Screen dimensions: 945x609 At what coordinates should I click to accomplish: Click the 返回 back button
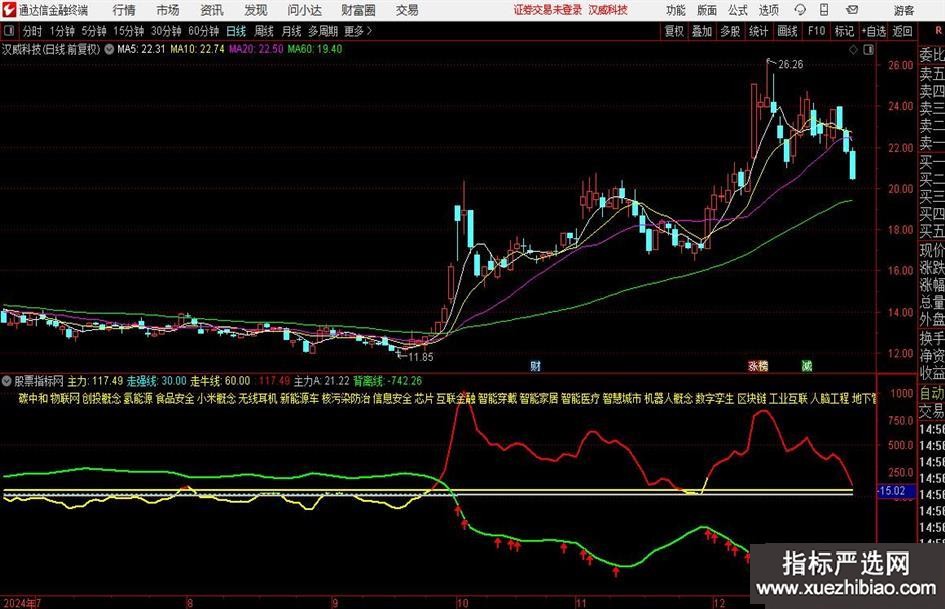click(x=902, y=31)
